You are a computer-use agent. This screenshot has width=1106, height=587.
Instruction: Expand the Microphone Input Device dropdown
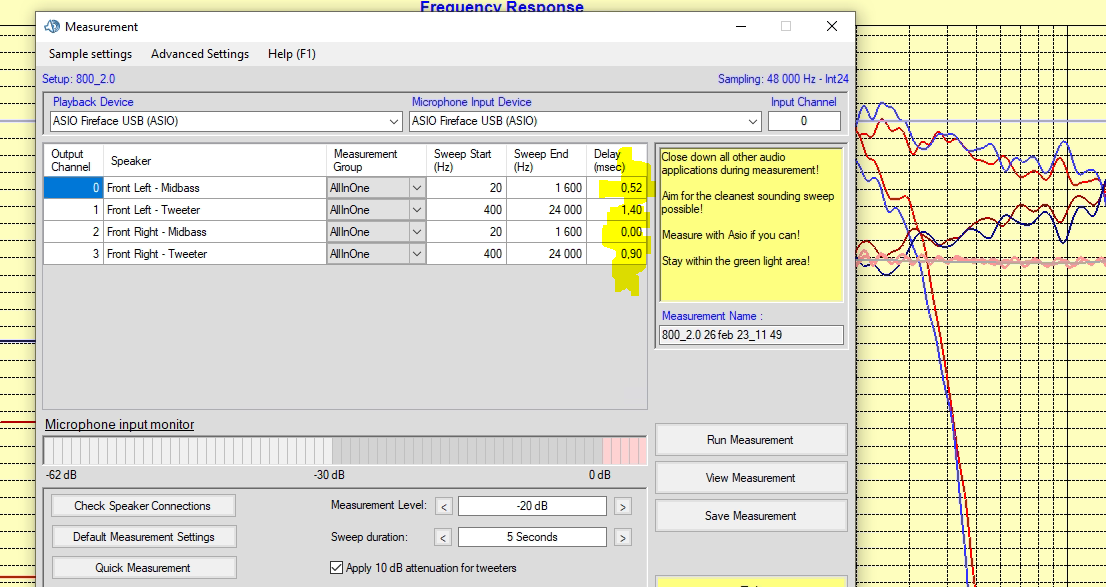pyautogui.click(x=753, y=121)
